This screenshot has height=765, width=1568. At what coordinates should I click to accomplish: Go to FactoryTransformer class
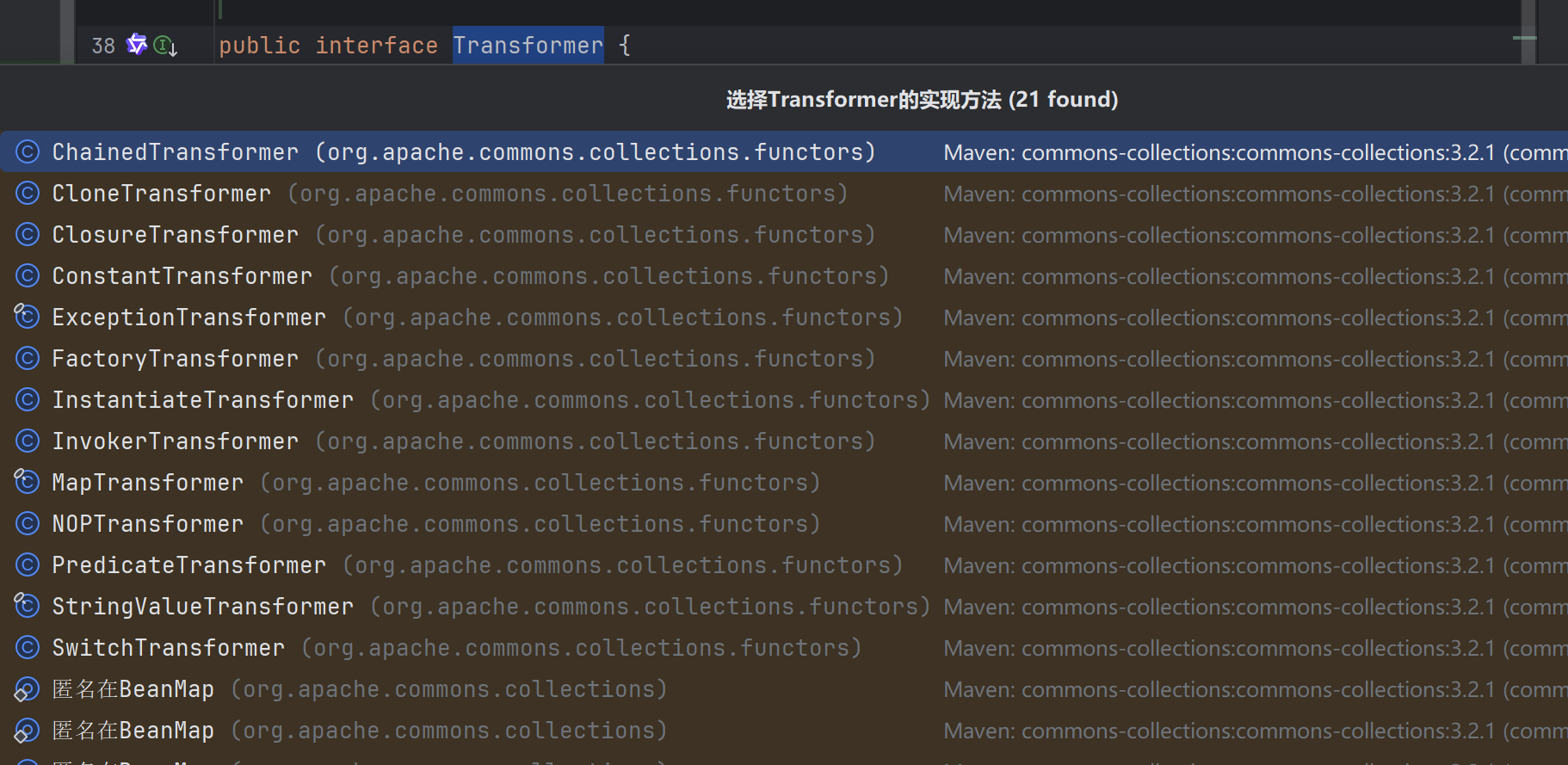(x=784, y=359)
